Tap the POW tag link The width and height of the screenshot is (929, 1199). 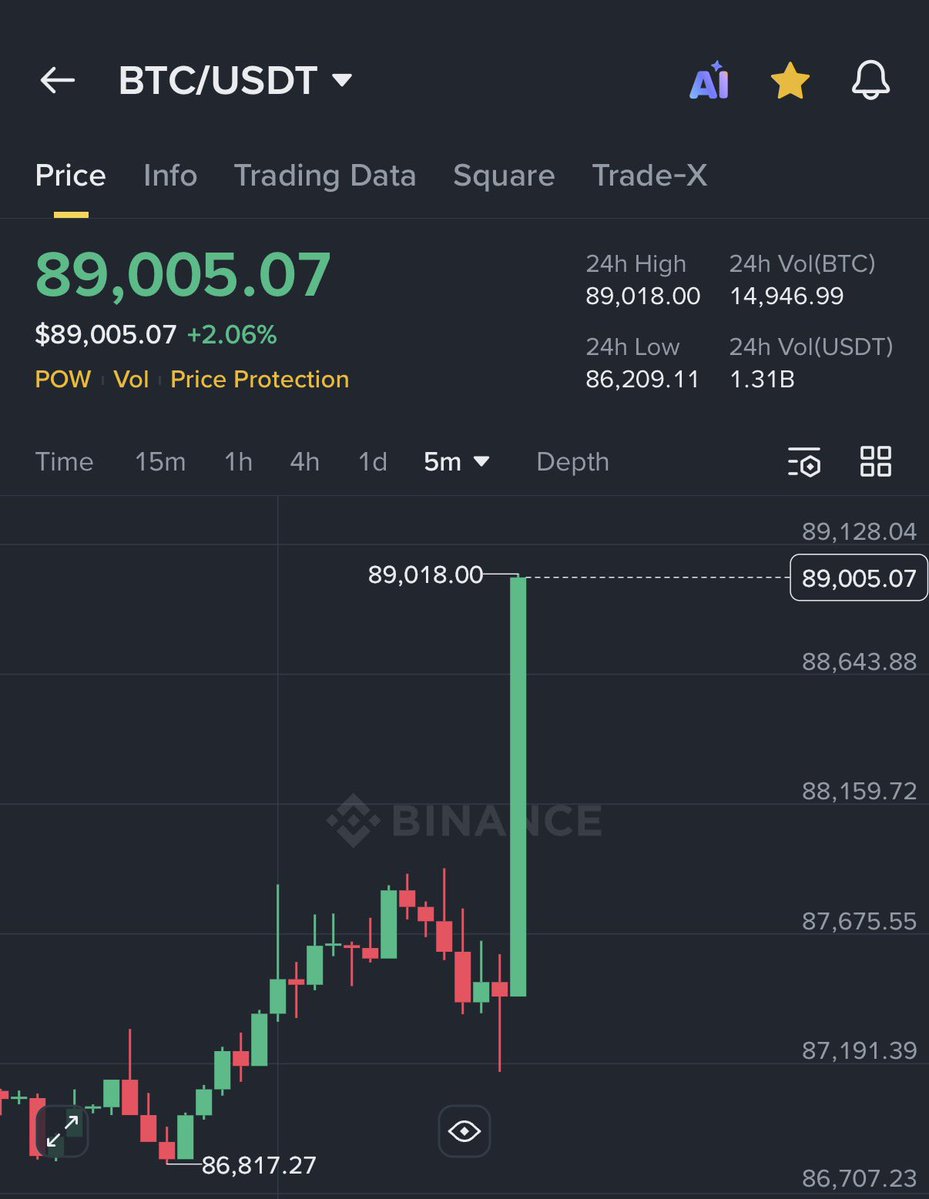coord(63,380)
